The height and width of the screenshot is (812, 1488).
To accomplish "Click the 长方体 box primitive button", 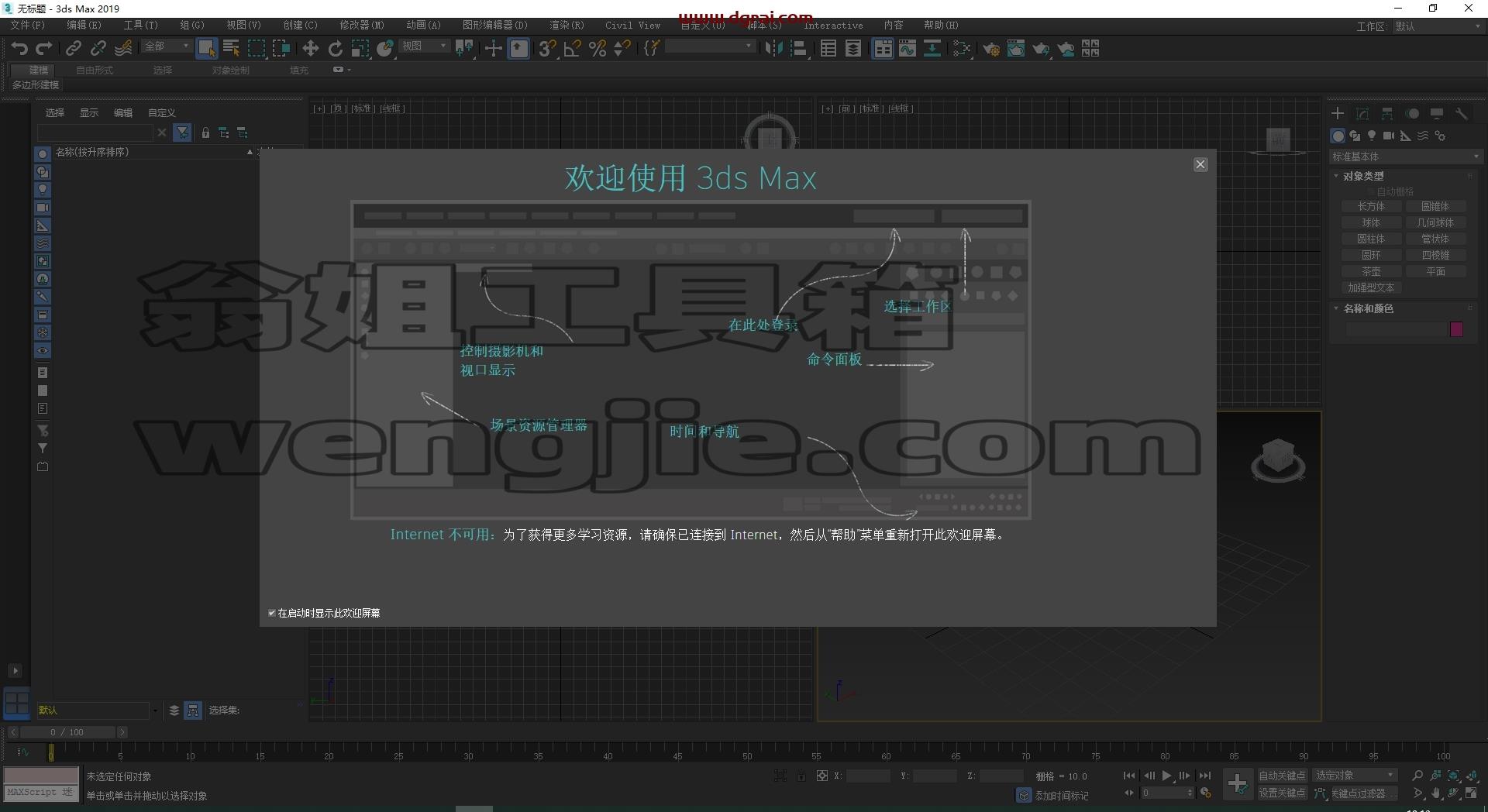I will [x=1371, y=207].
